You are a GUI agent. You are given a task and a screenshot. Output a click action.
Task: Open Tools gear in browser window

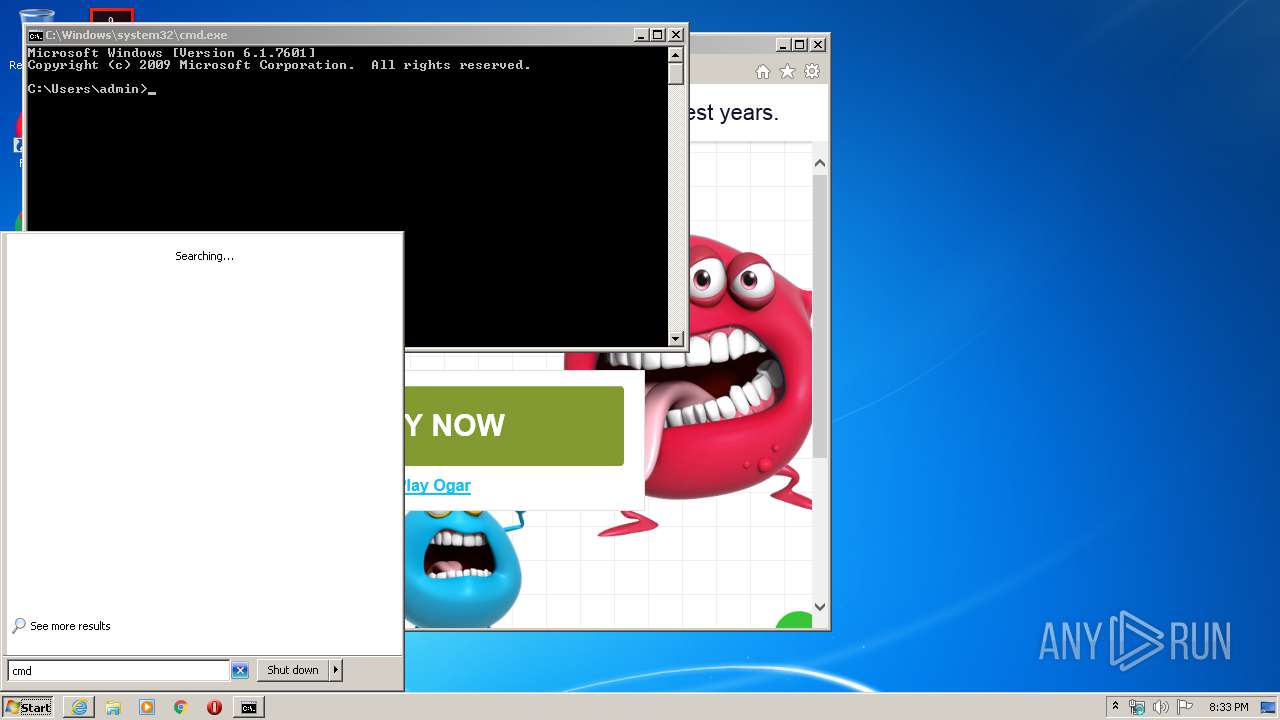812,72
